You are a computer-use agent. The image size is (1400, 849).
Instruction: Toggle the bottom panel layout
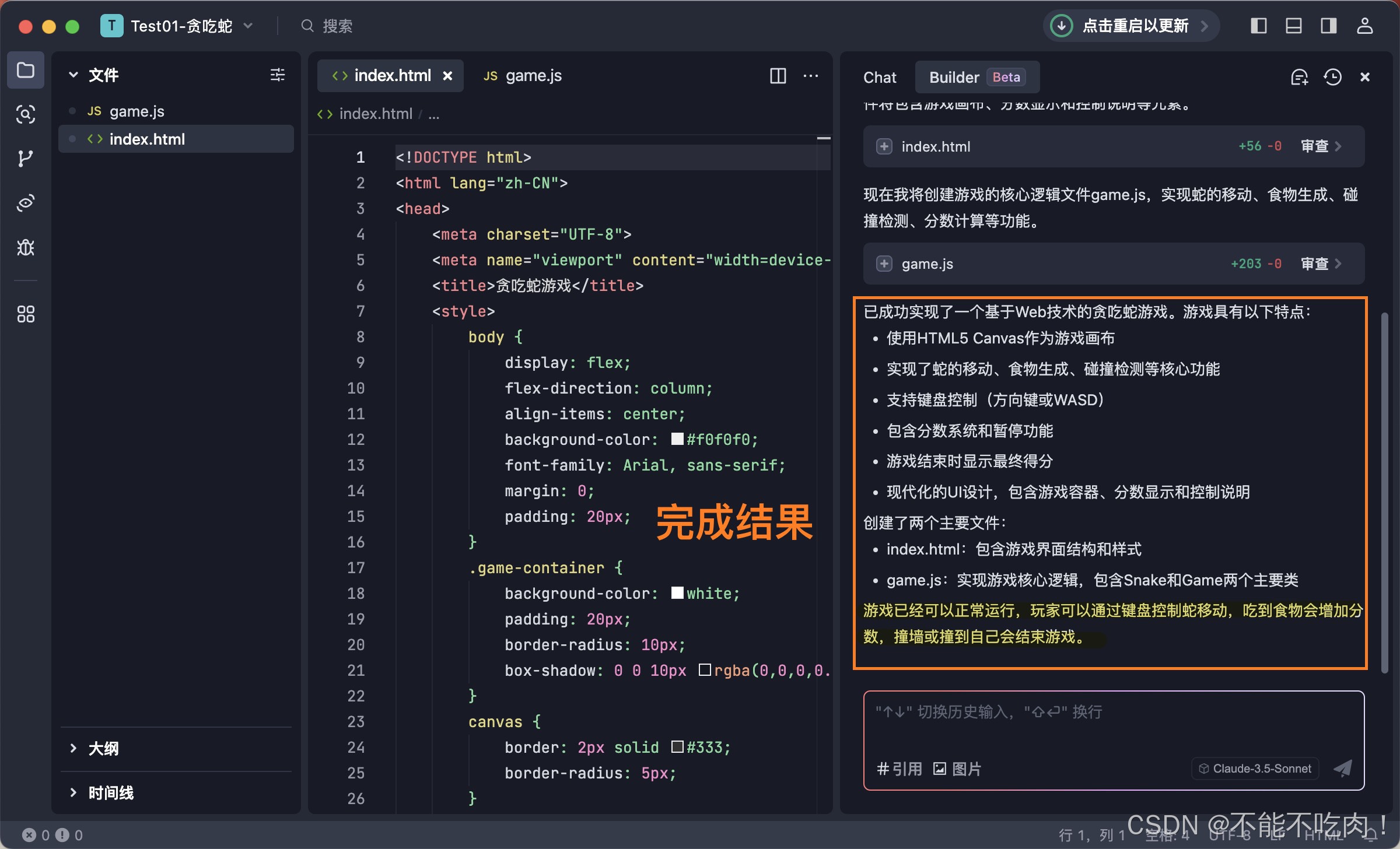(1293, 26)
